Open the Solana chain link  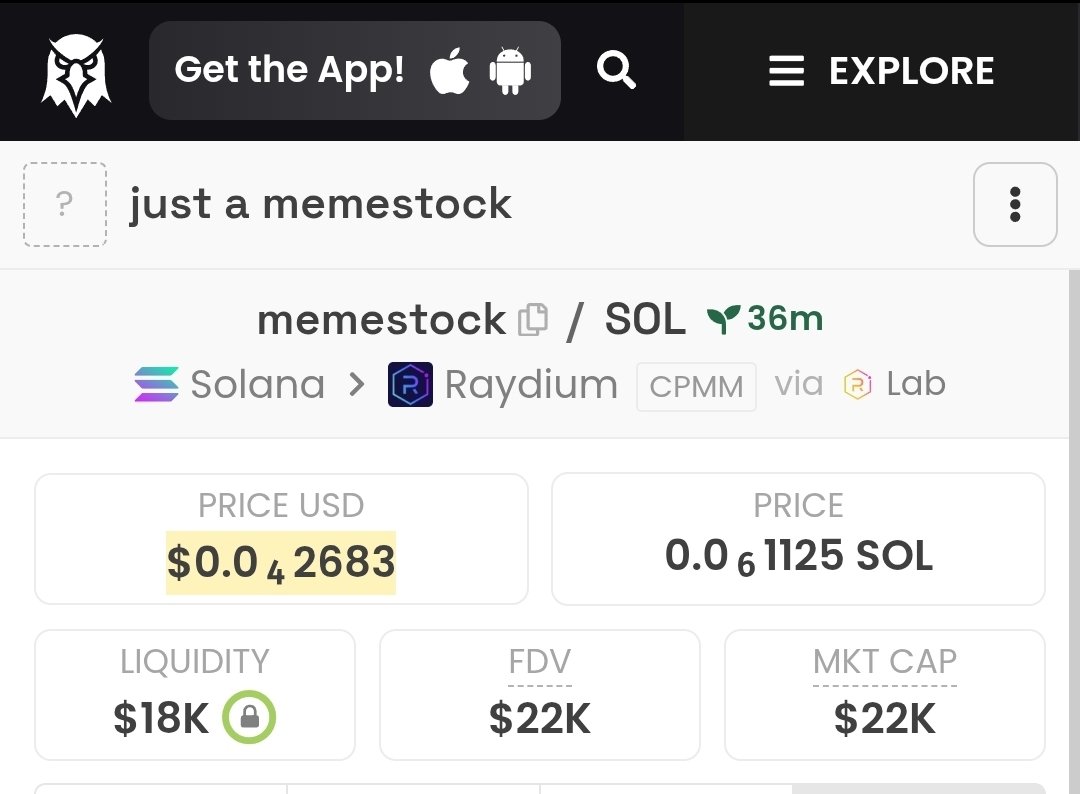pos(229,384)
